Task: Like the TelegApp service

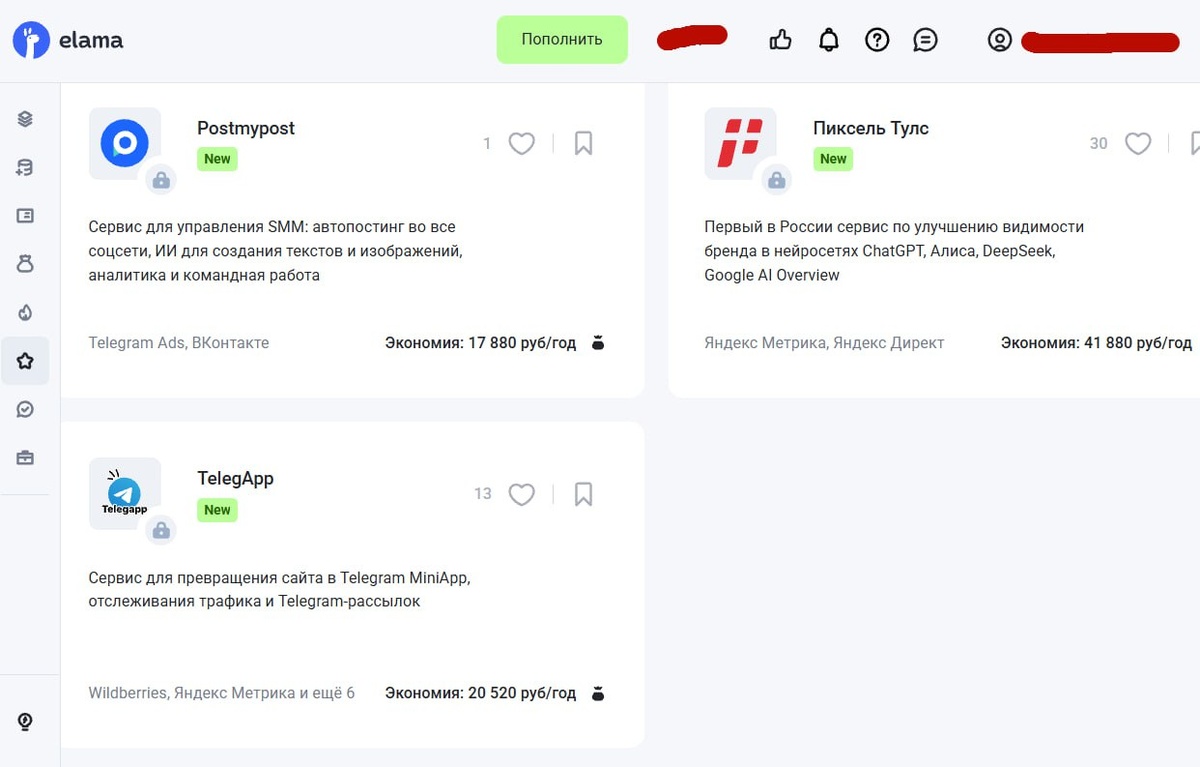Action: point(521,494)
